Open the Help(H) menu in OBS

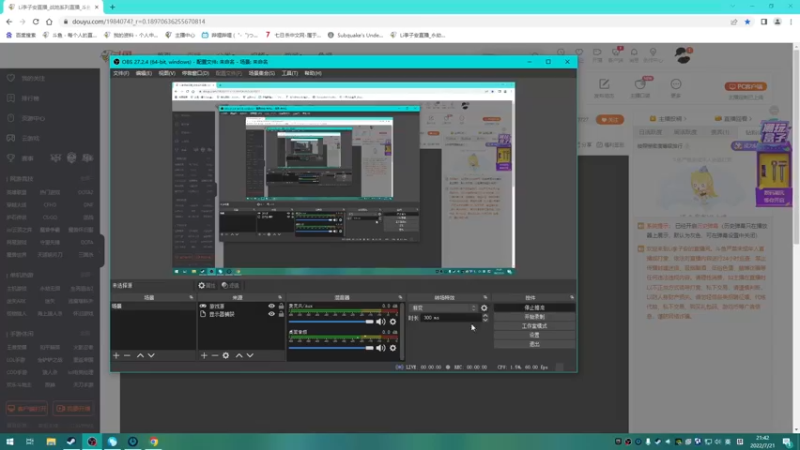coord(313,73)
